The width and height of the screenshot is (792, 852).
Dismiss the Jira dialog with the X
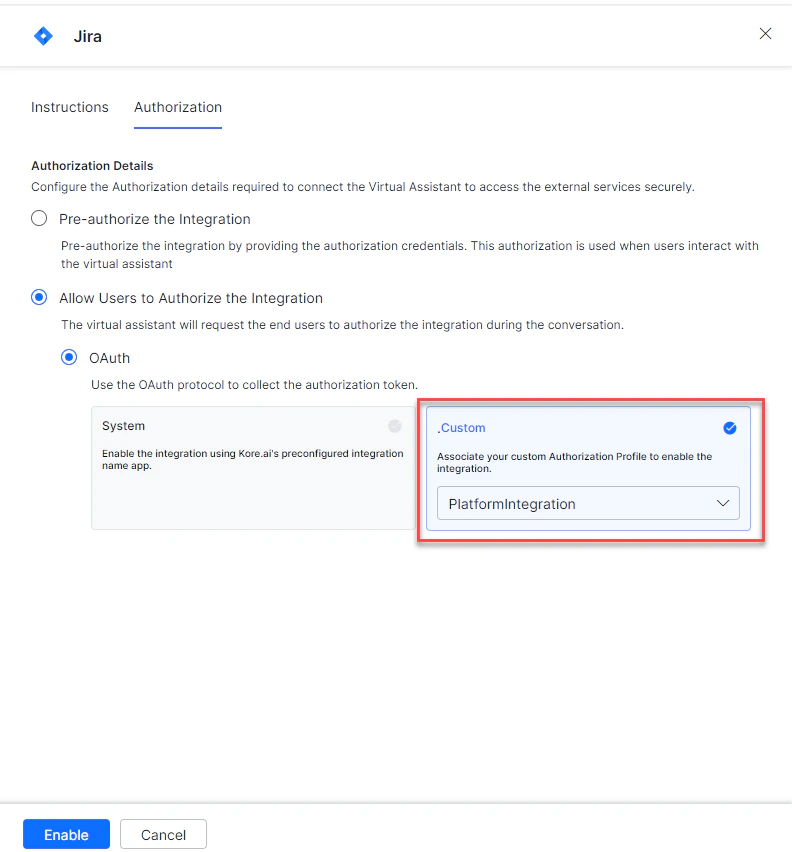(x=765, y=33)
